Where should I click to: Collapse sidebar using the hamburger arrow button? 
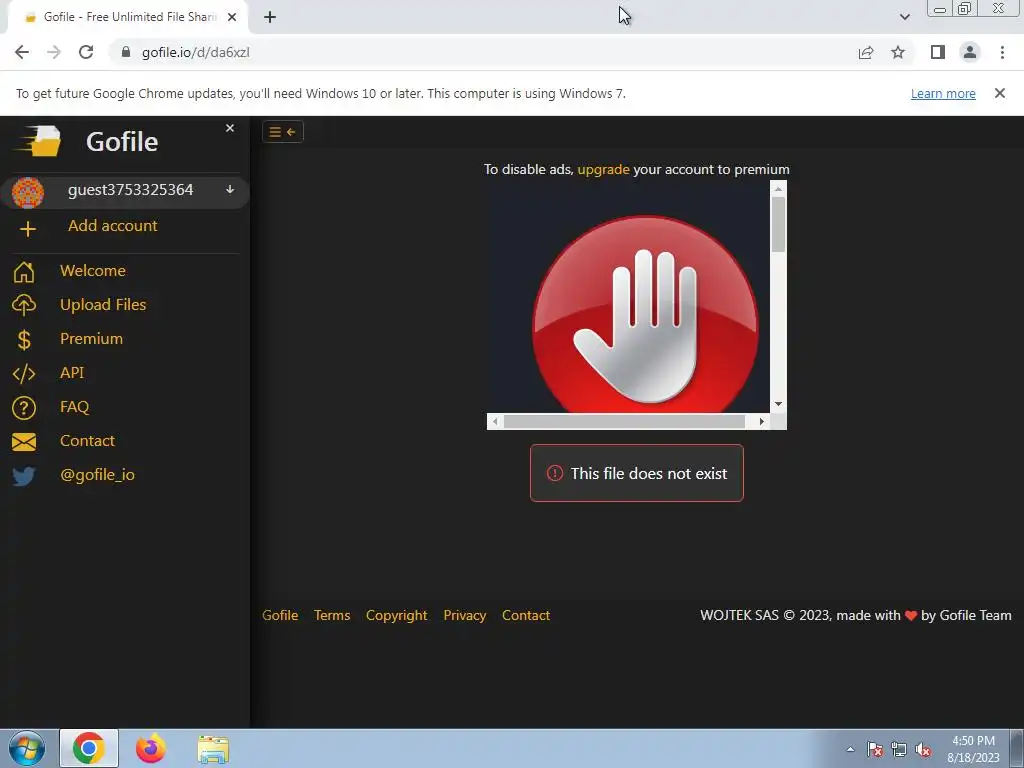pyautogui.click(x=283, y=132)
